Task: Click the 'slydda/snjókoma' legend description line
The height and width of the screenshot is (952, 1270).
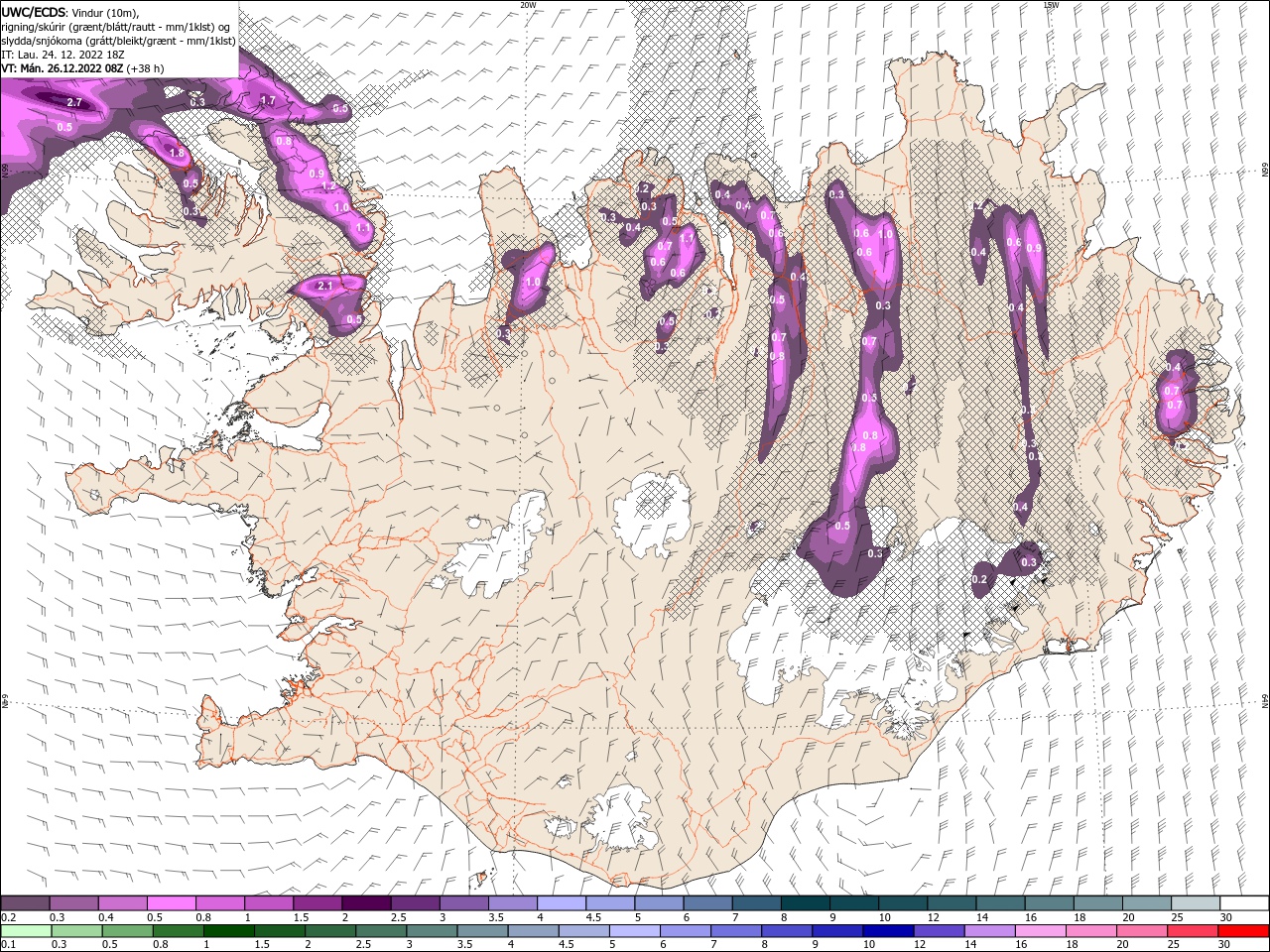Action: (x=118, y=41)
